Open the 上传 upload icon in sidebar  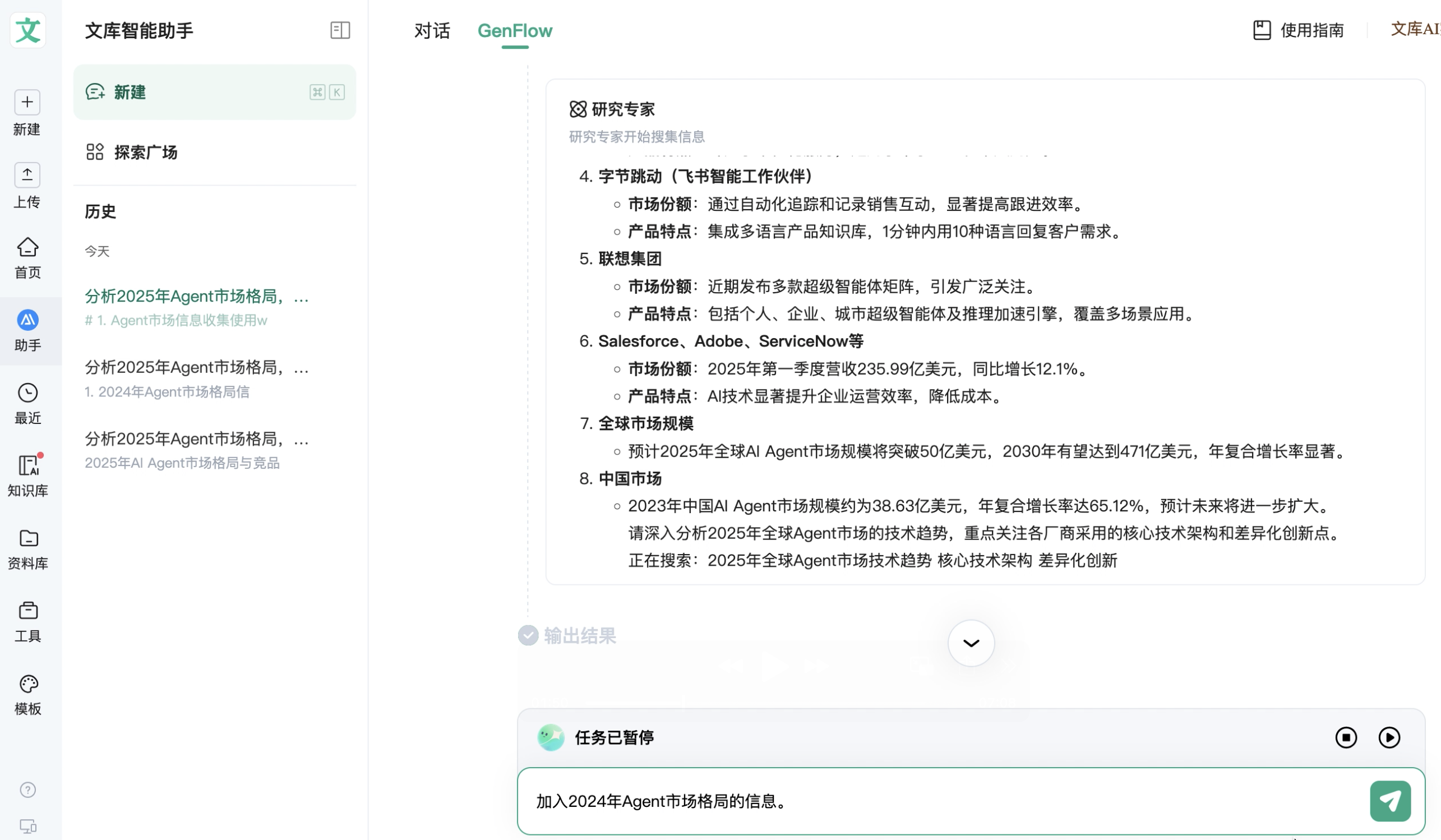(x=27, y=176)
